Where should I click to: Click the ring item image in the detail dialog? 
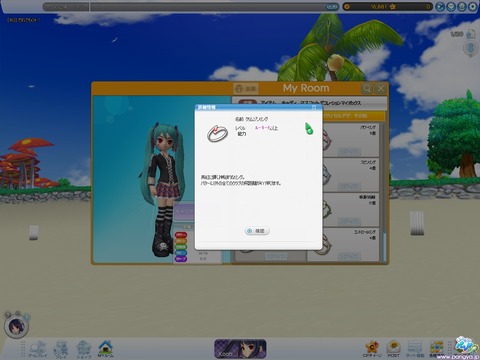[x=217, y=134]
